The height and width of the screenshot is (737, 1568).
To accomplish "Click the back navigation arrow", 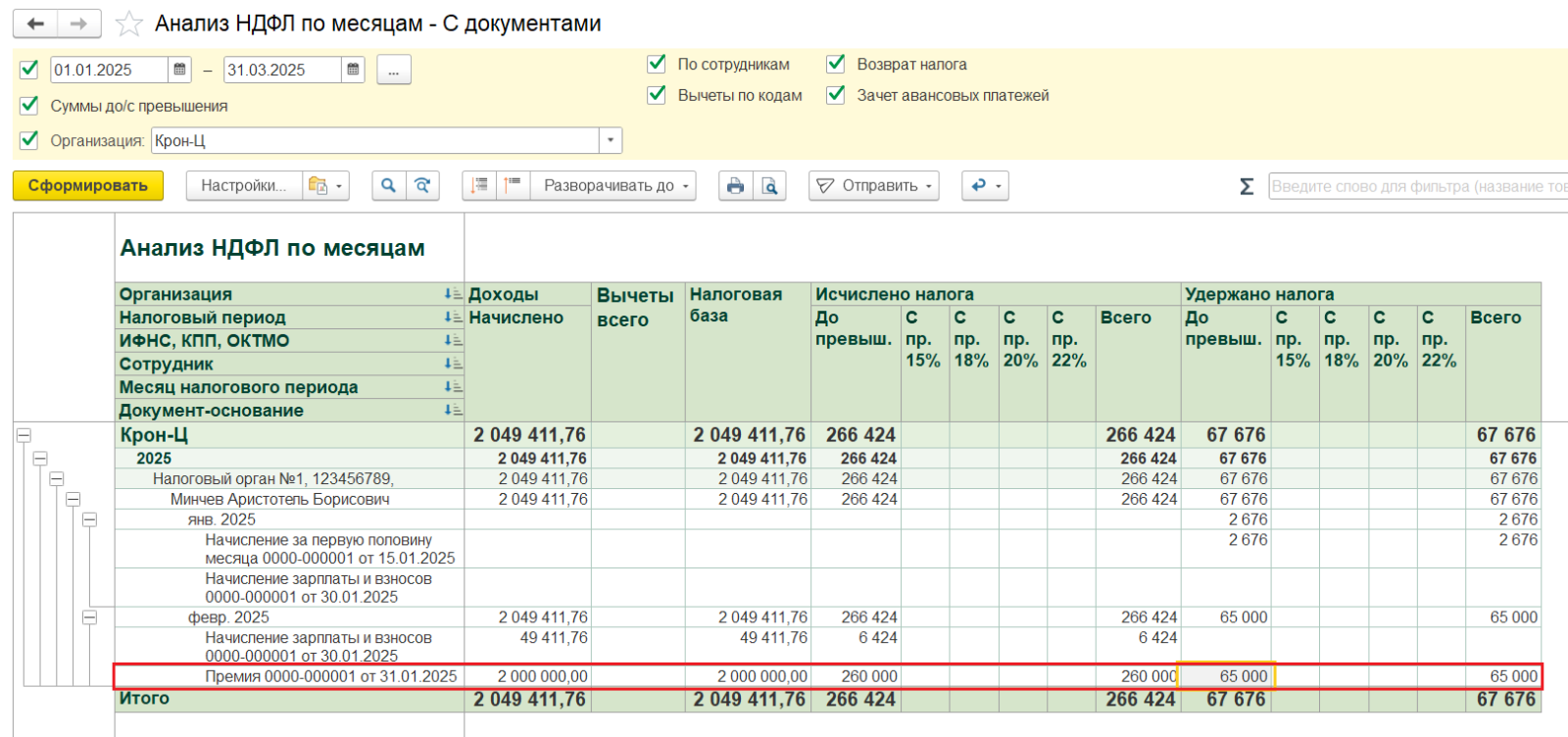I will 36,24.
